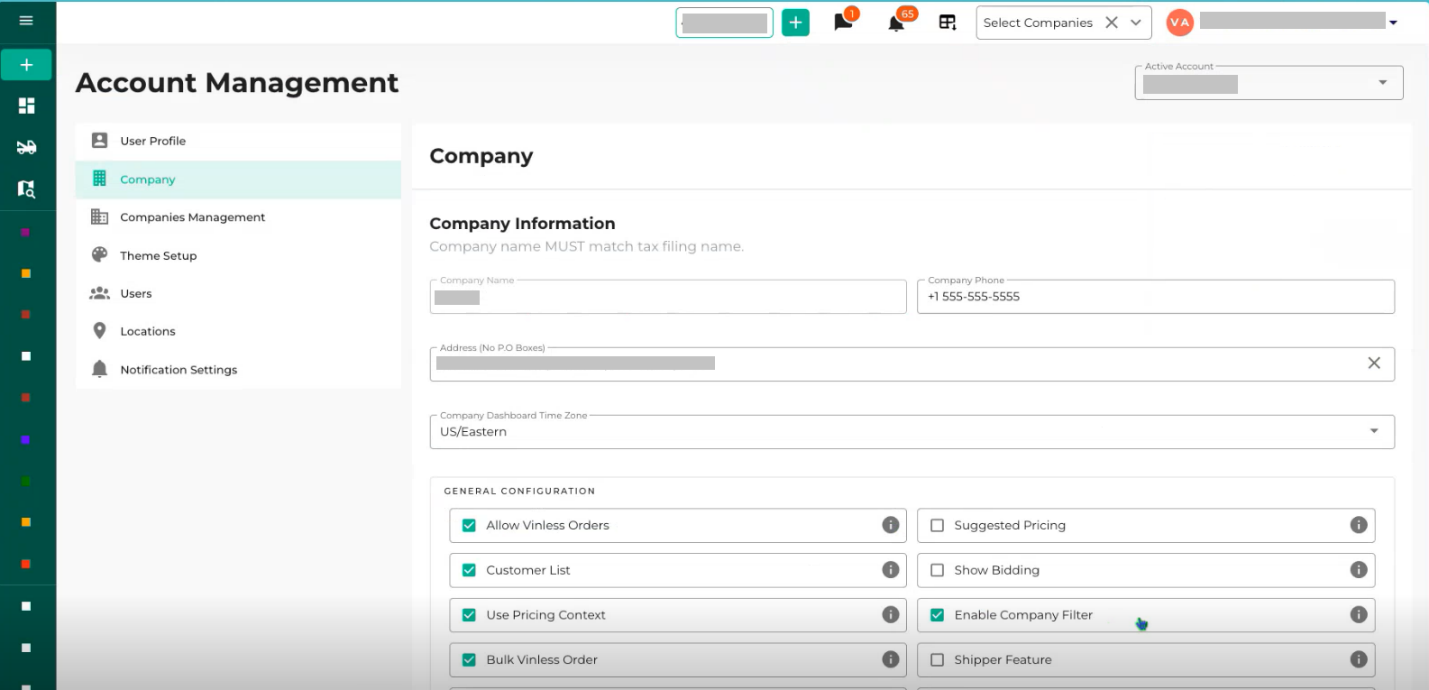Image resolution: width=1429 pixels, height=690 pixels.
Task: Open the Users section
Action: pyautogui.click(x=238, y=294)
